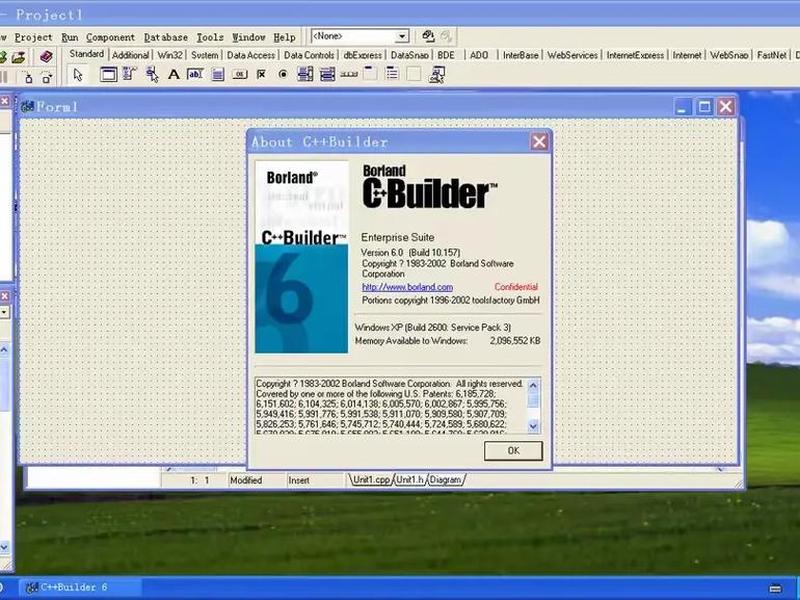Choose the GroupBox component icon

(x=370, y=74)
